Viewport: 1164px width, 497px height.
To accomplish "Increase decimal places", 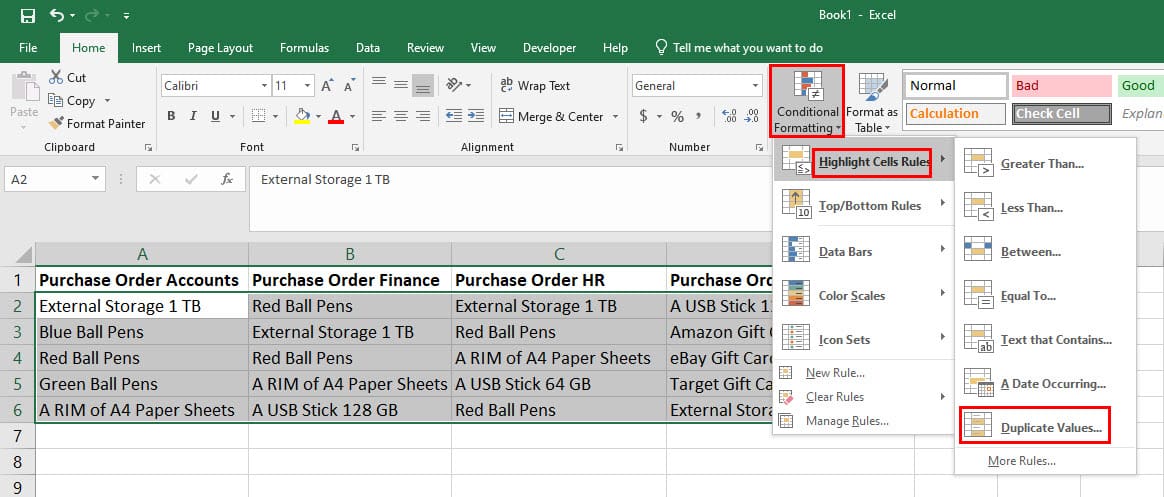I will [x=729, y=117].
